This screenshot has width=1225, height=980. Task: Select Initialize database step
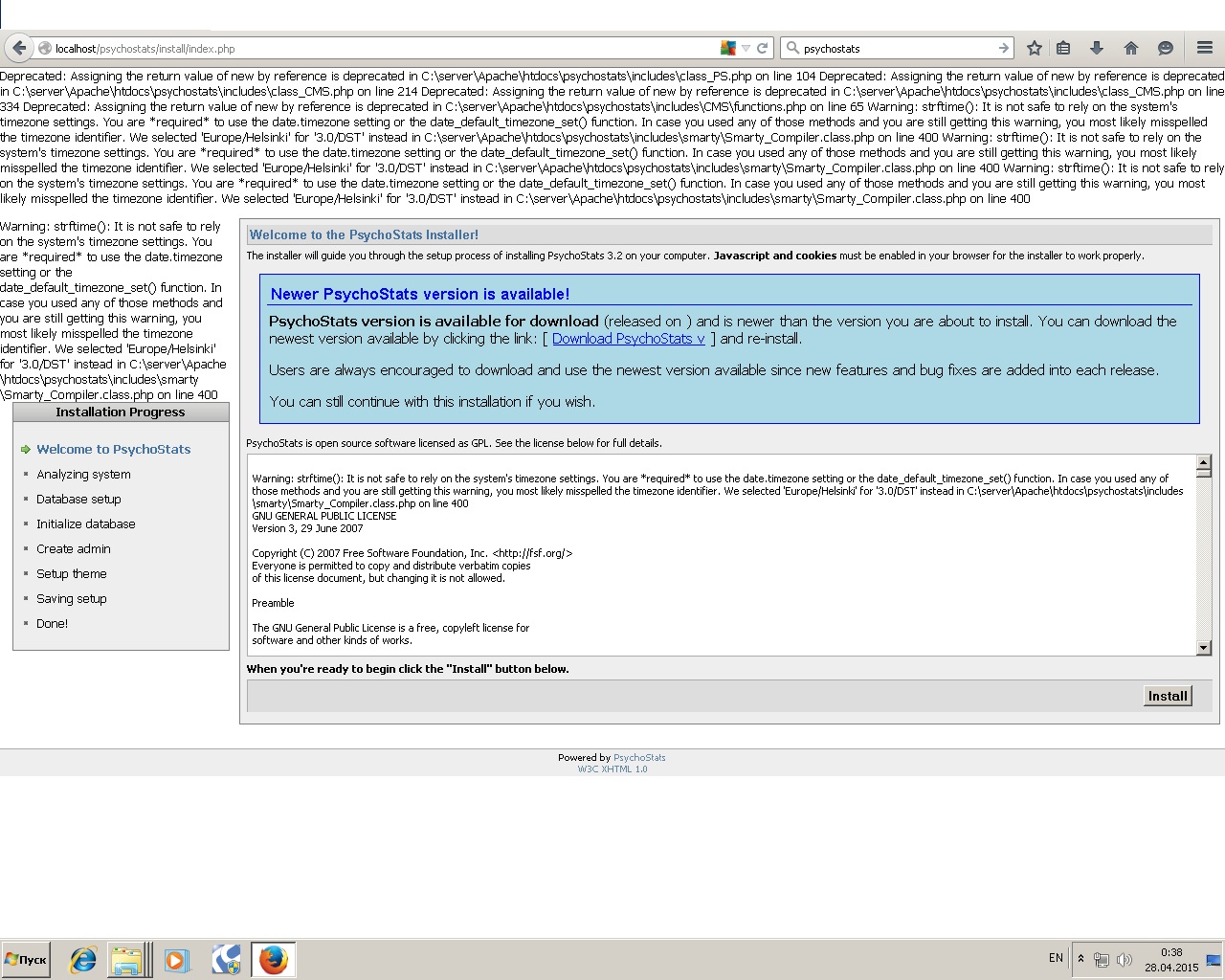click(x=86, y=523)
